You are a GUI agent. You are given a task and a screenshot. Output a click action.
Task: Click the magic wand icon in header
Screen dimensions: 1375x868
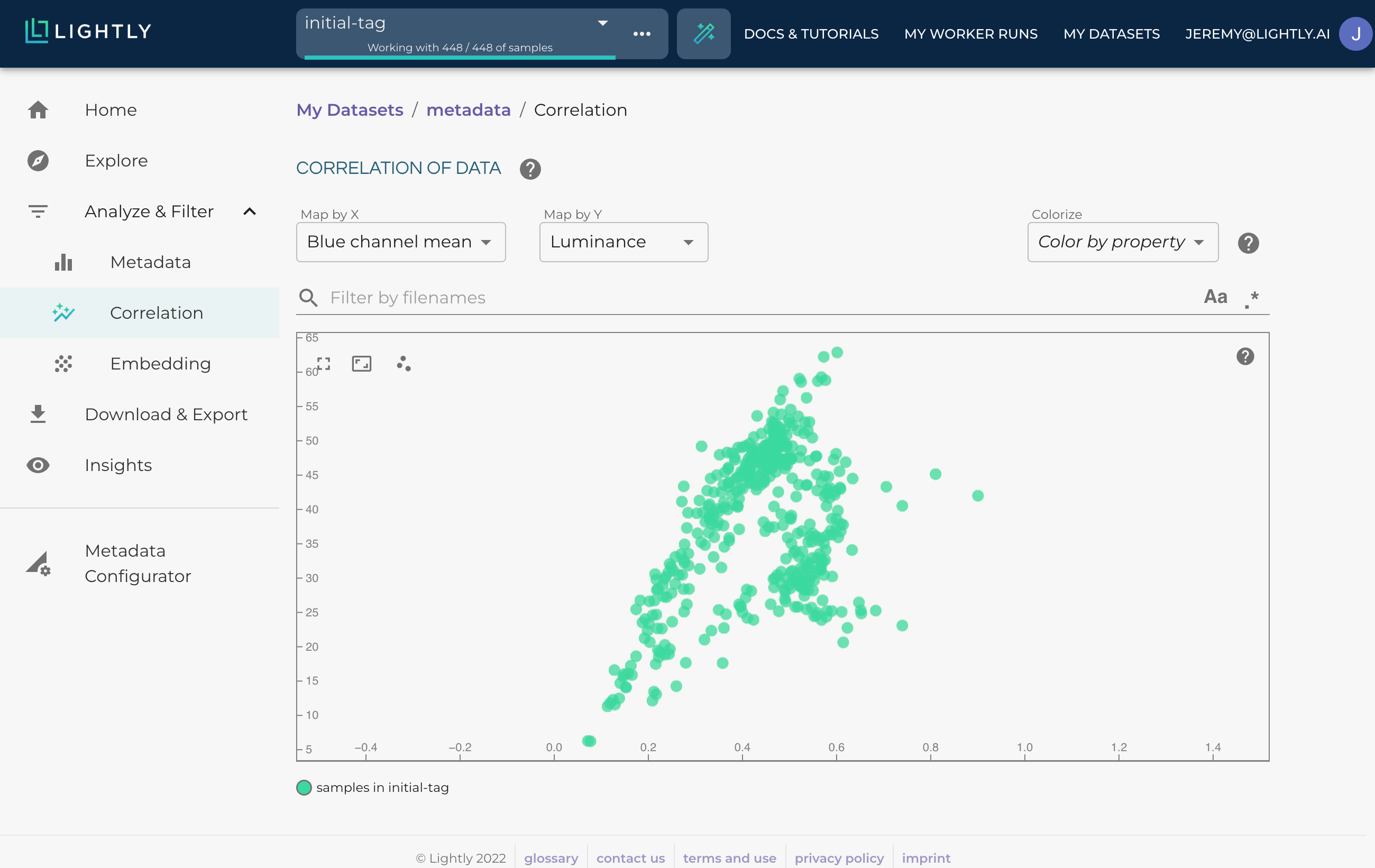tap(703, 34)
